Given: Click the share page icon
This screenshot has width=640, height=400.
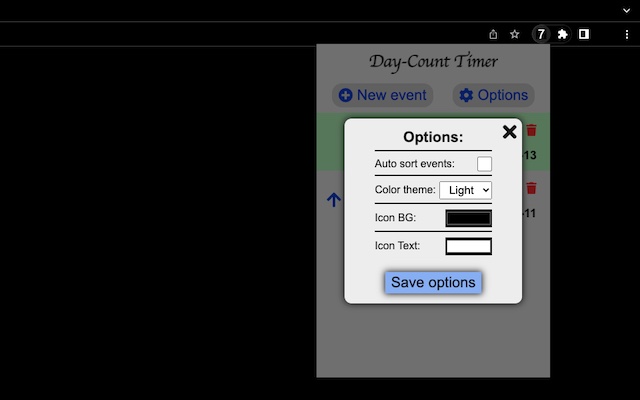Looking at the screenshot, I should tap(493, 34).
